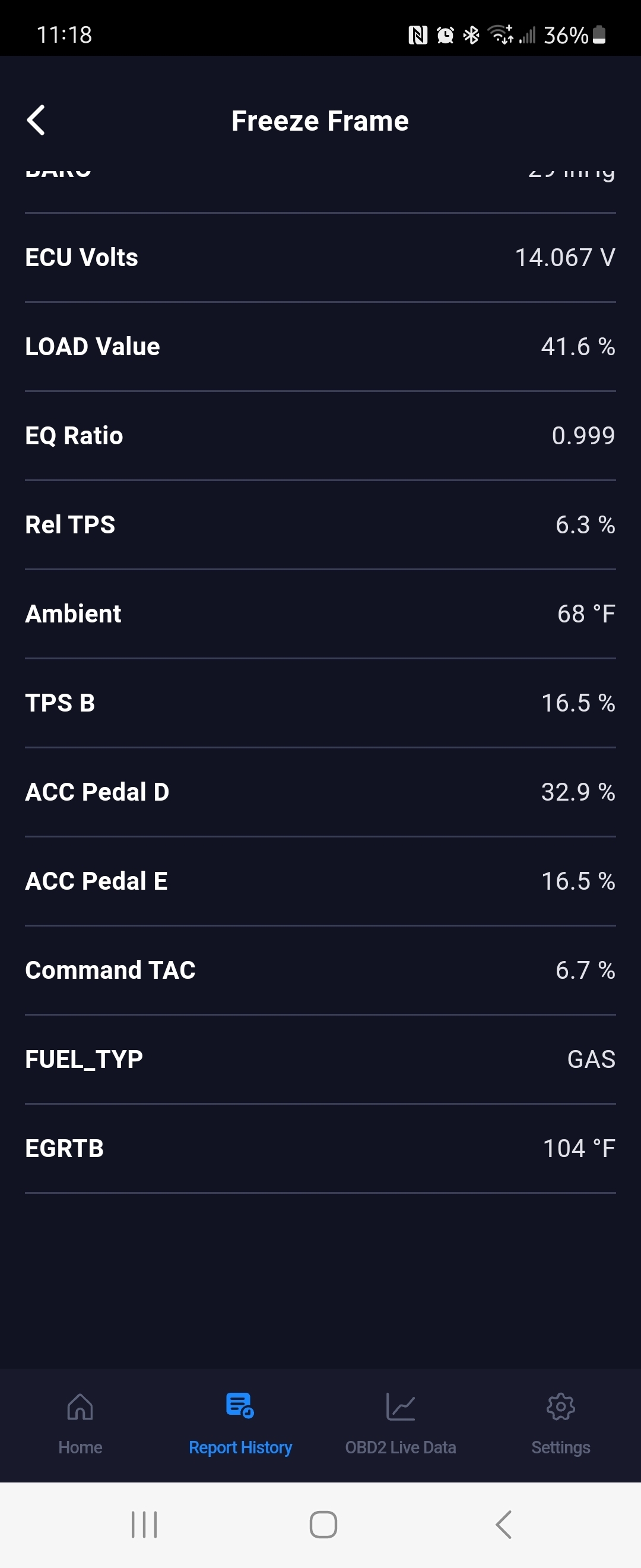Image resolution: width=641 pixels, height=1568 pixels.
Task: Select the EQ Ratio 0.999 value
Action: (x=583, y=436)
